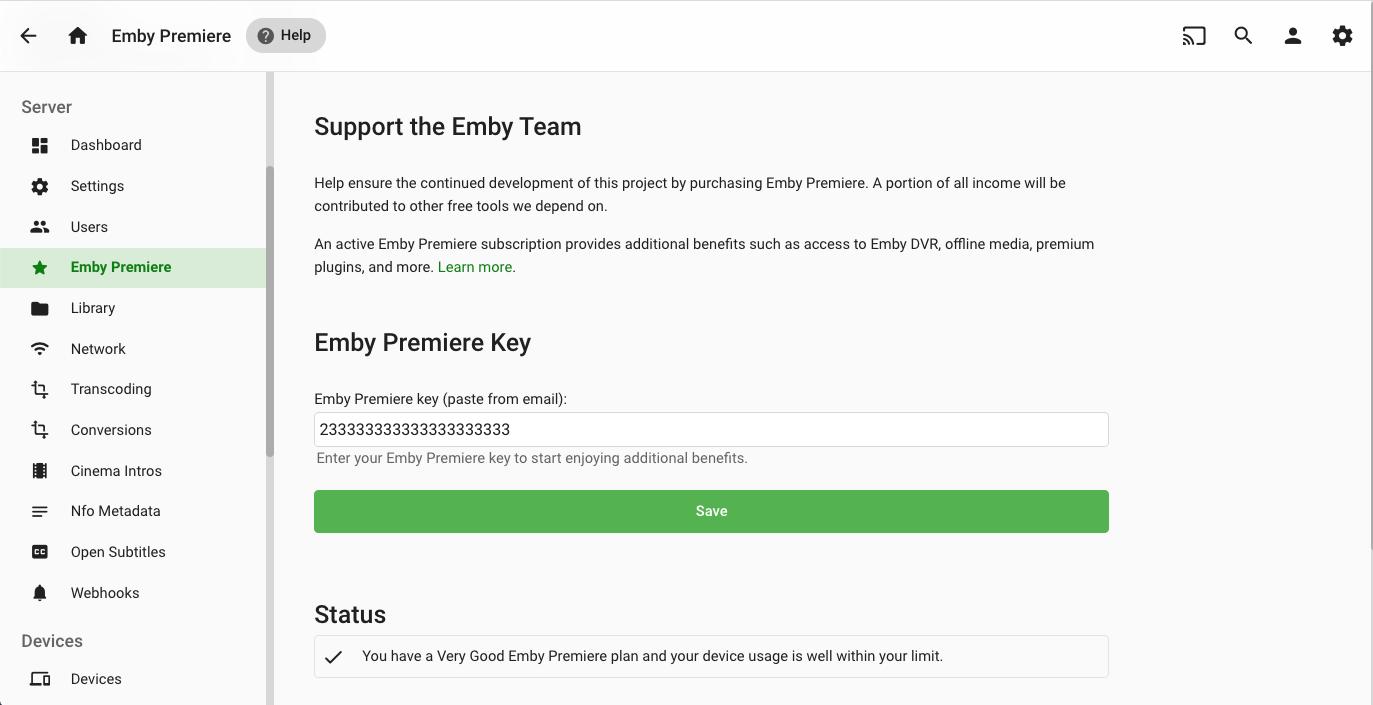Click the Status heading

click(350, 614)
